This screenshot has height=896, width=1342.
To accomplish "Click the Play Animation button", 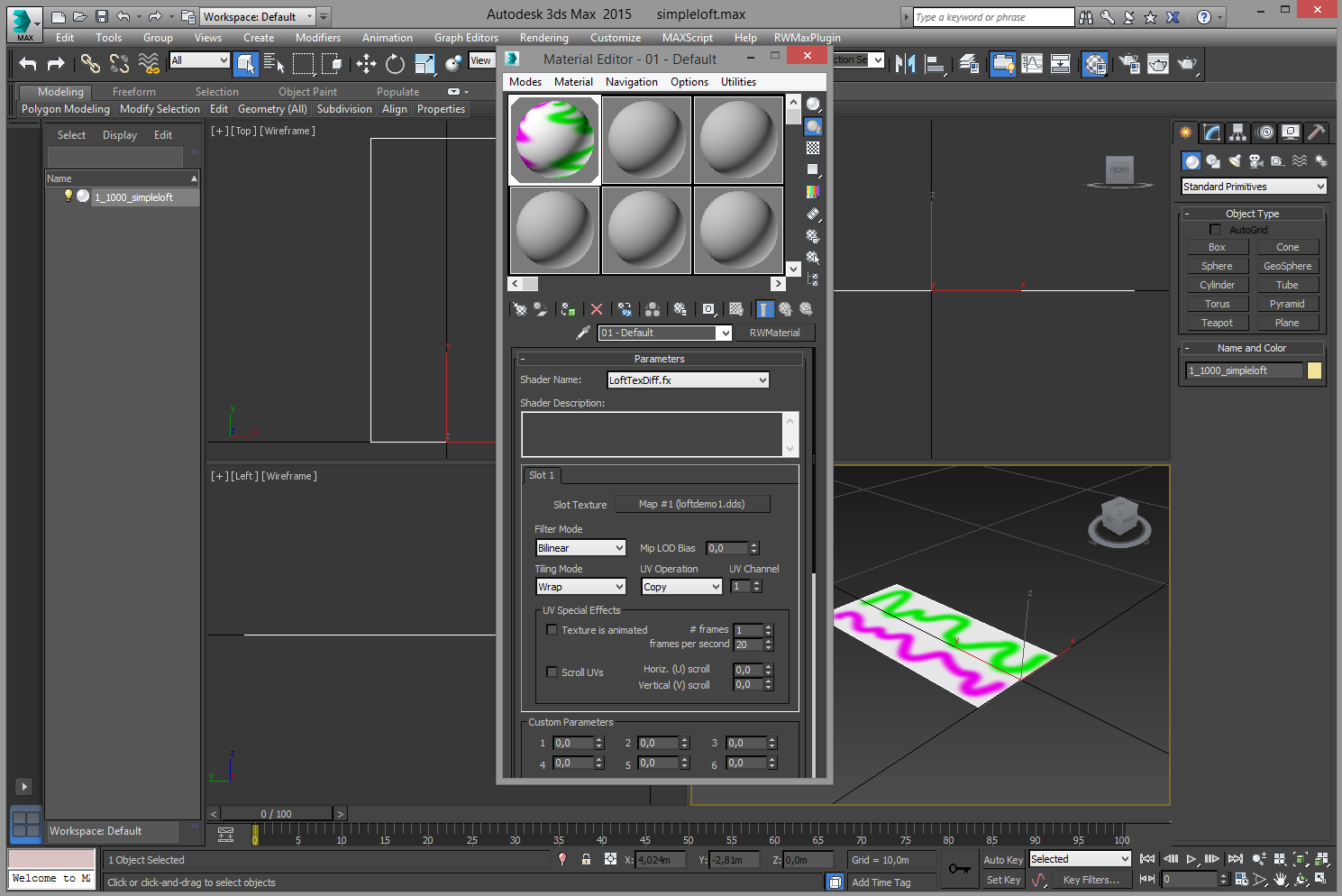I will (x=1191, y=859).
